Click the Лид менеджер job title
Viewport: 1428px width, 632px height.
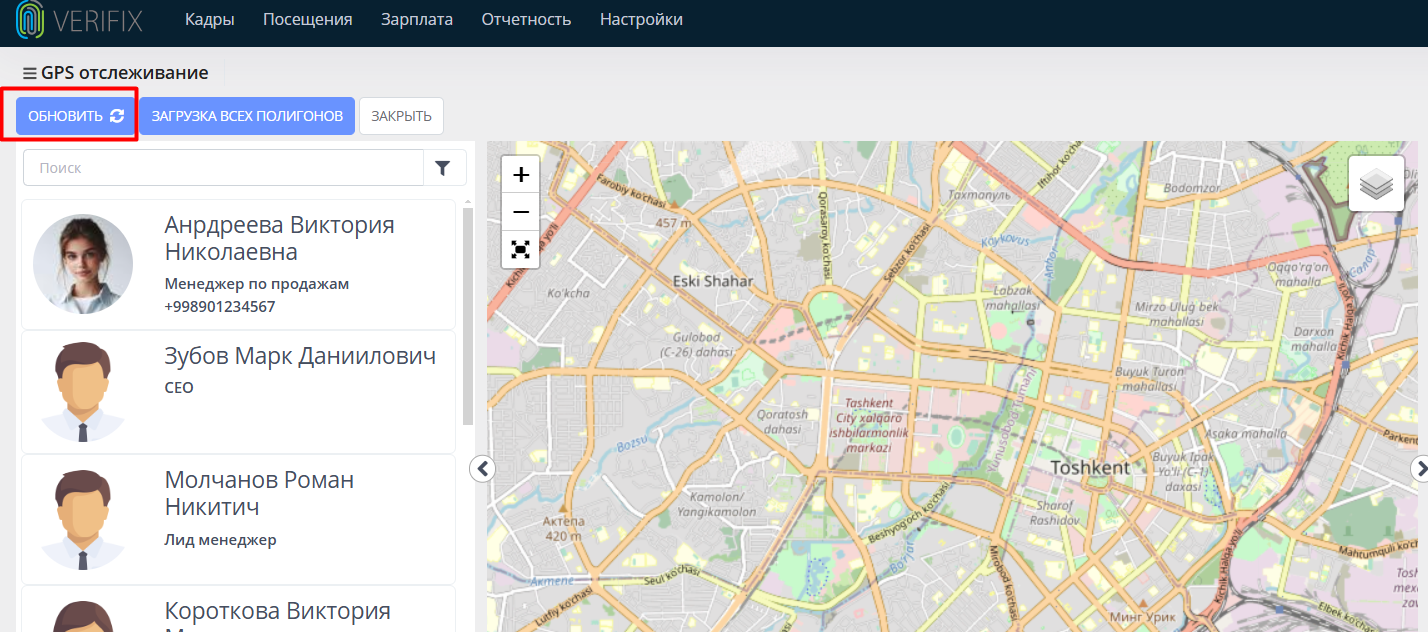coord(220,540)
